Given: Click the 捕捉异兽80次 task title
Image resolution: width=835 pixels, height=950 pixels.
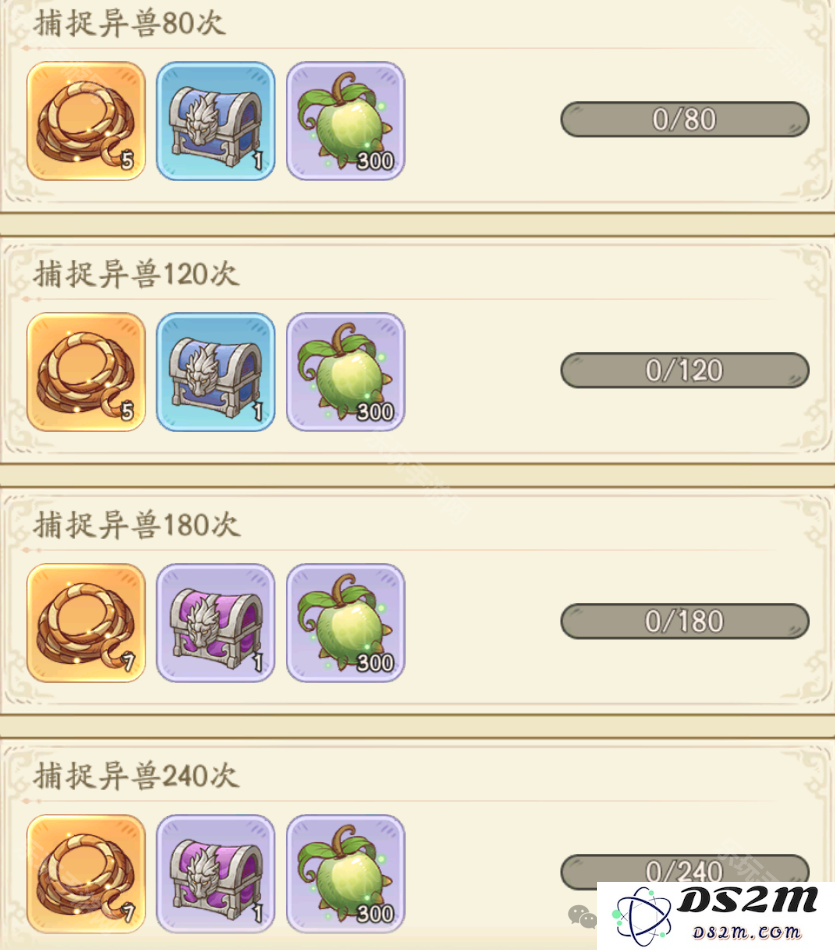Looking at the screenshot, I should click(x=130, y=24).
